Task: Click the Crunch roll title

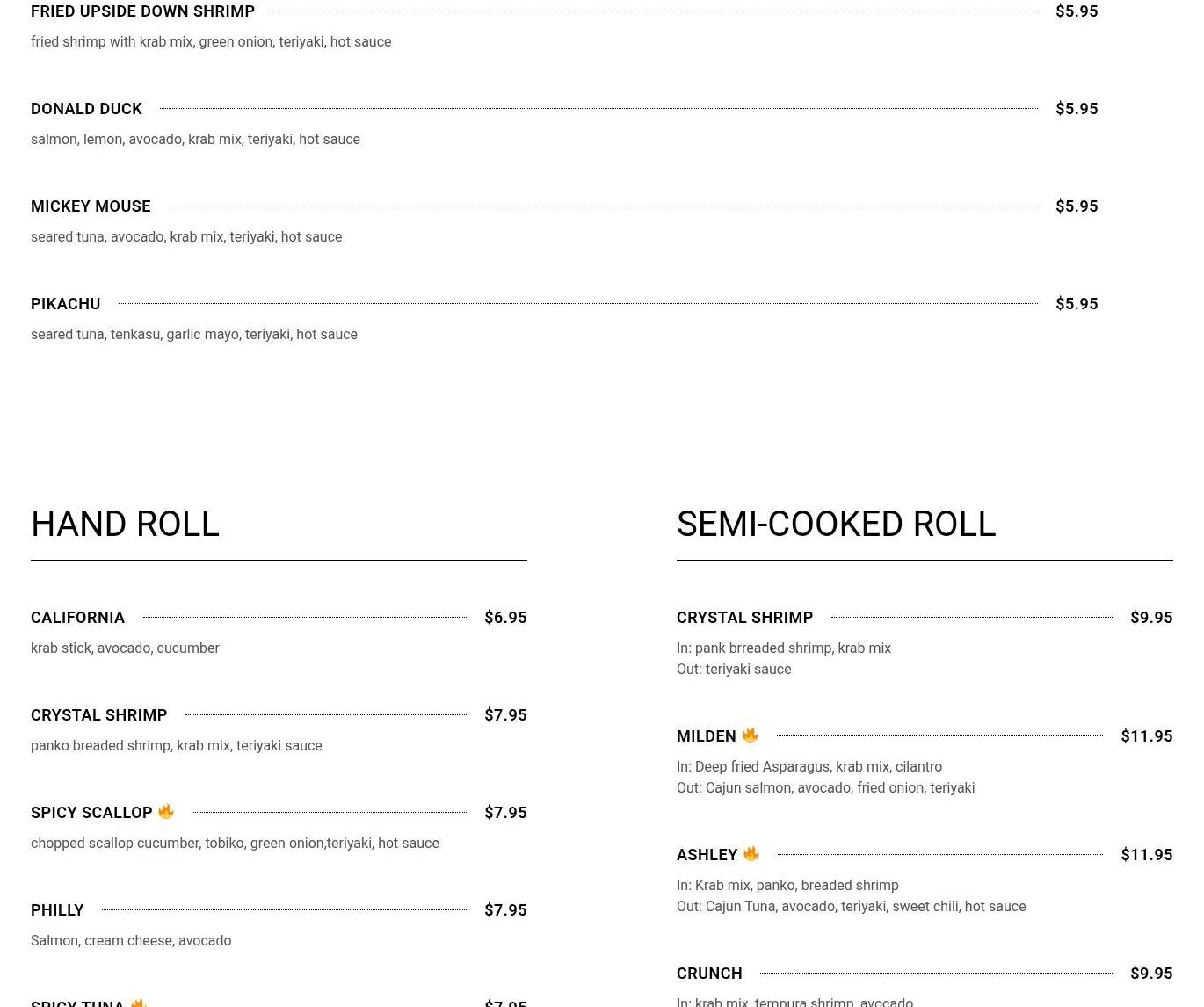Action: (x=709, y=974)
